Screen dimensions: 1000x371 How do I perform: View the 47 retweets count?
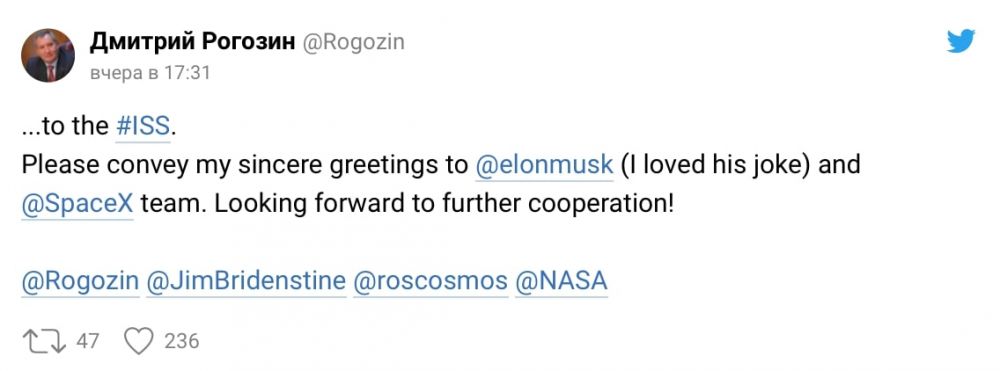[x=88, y=342]
